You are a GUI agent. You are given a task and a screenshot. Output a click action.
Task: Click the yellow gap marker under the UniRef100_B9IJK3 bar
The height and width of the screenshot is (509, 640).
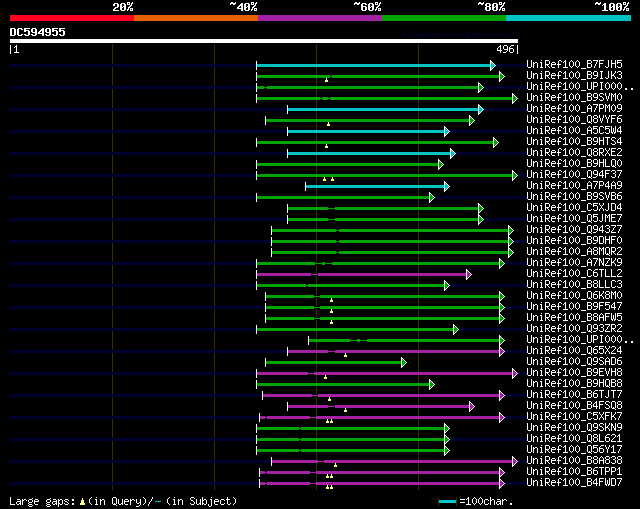(x=326, y=80)
